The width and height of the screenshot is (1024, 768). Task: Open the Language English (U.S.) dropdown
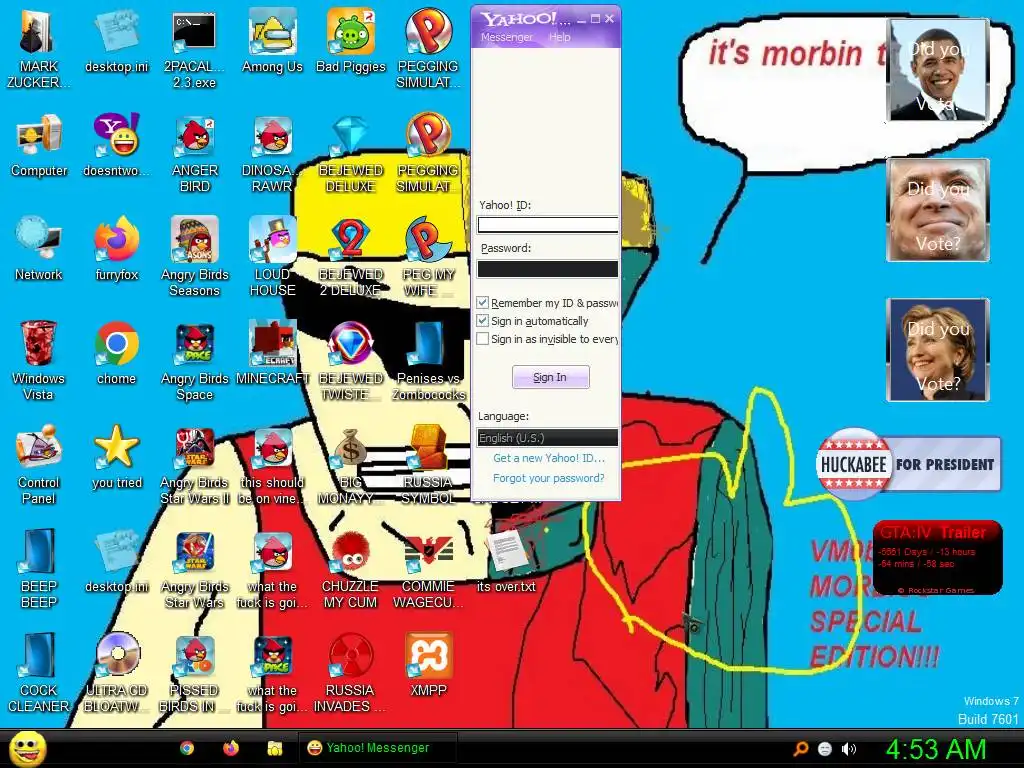click(547, 438)
